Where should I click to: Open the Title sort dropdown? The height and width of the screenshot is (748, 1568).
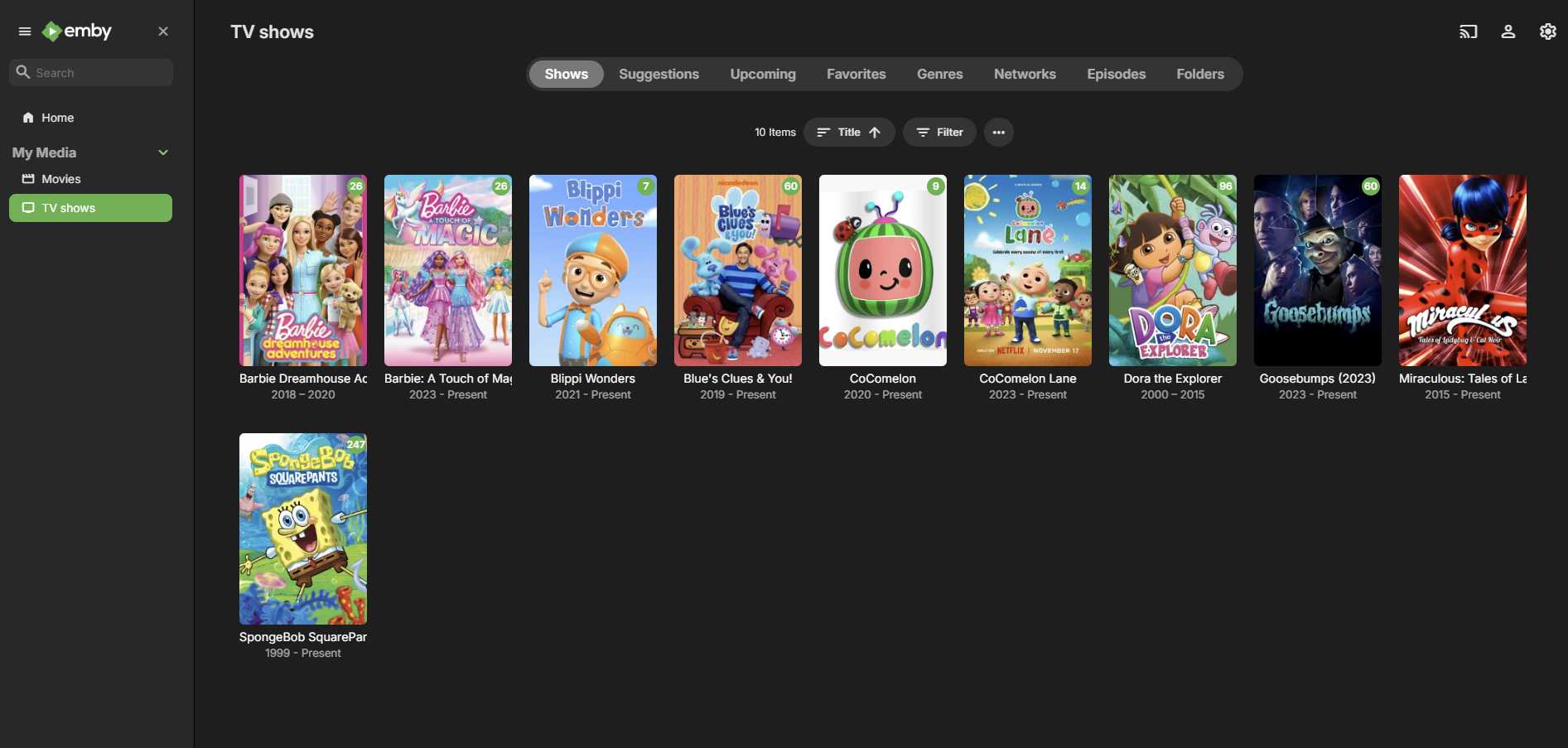pos(849,133)
